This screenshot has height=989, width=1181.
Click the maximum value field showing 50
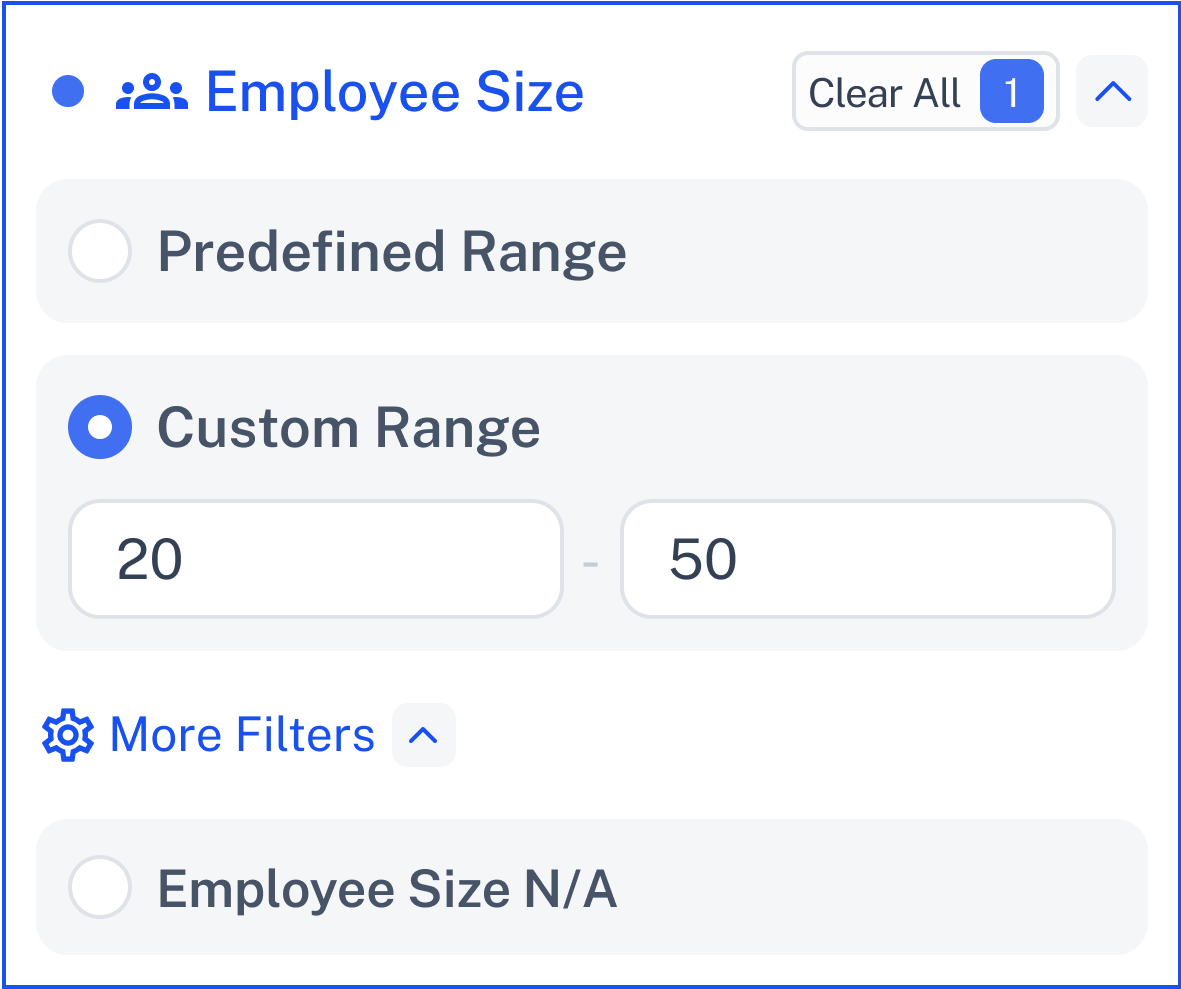click(x=867, y=559)
